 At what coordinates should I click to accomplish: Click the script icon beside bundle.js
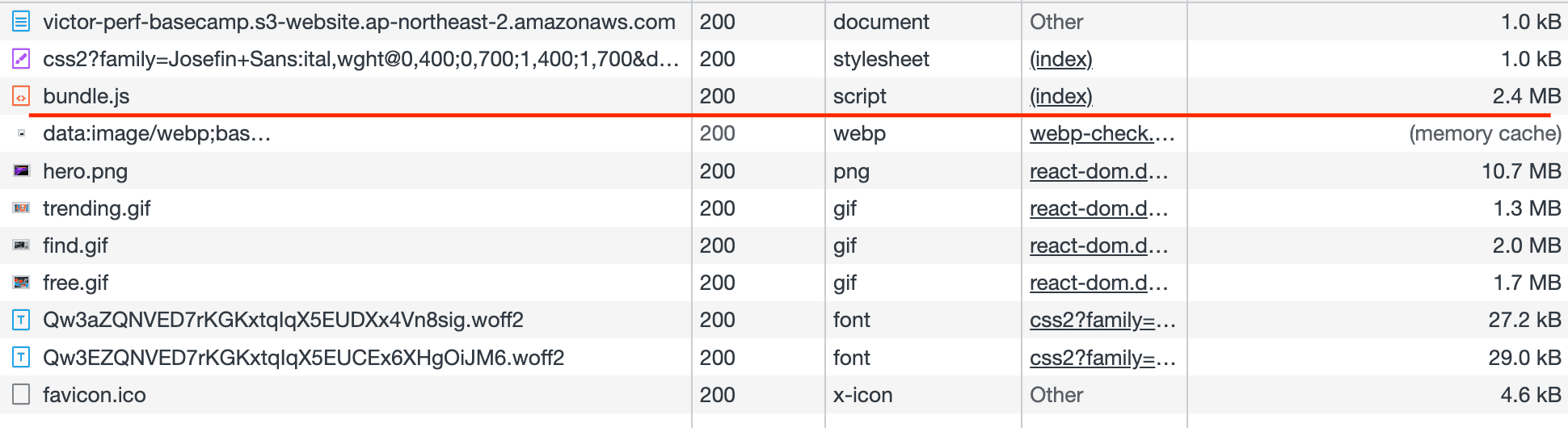coord(21,97)
